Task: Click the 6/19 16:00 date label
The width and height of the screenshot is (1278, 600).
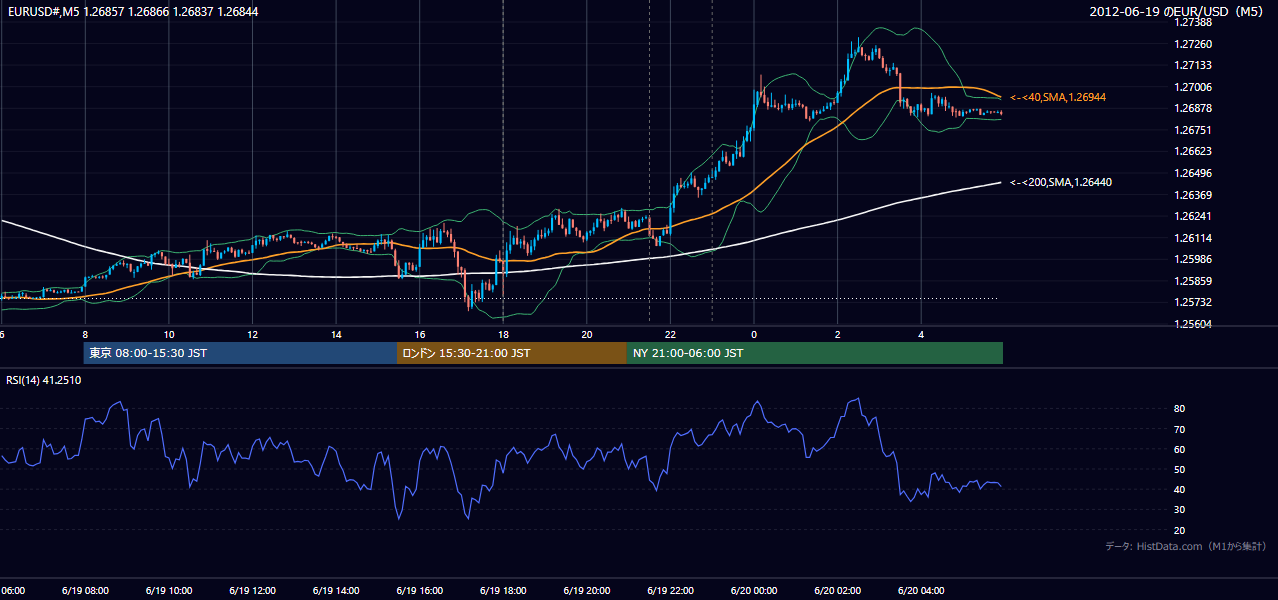Action: tap(419, 590)
